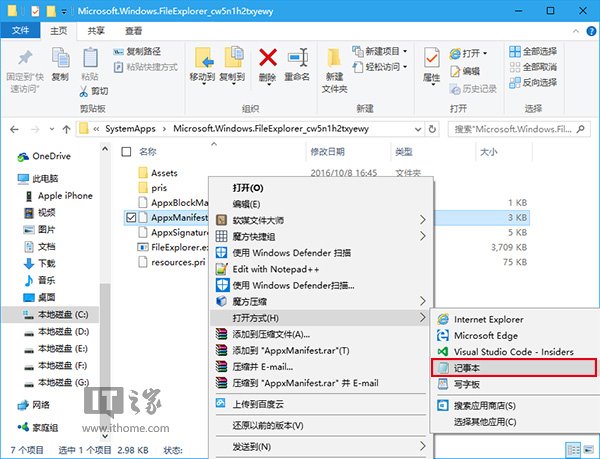This screenshot has width=600, height=459.
Task: Click the Copy icon in clipboard group
Action: [x=60, y=58]
